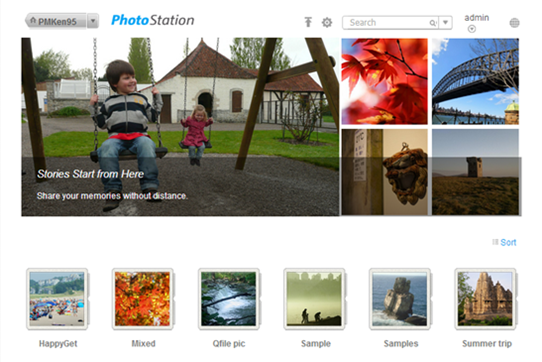542x362 pixels.
Task: Open the tower on hill photo
Action: pos(476,172)
